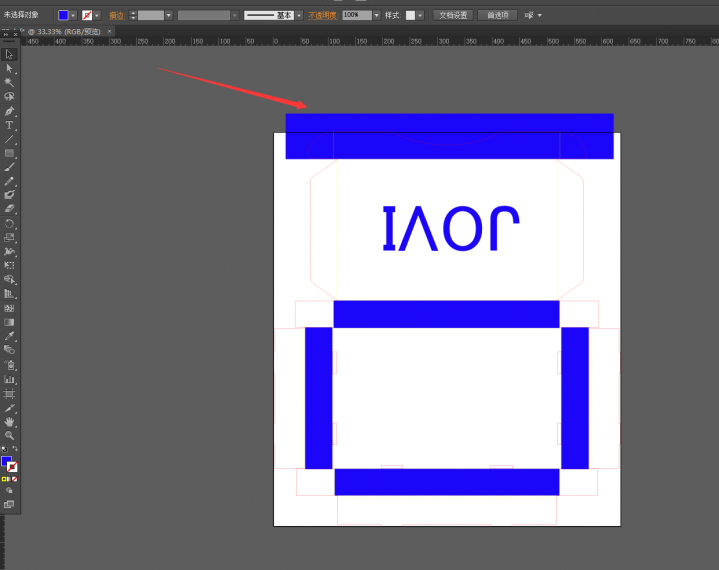Screen dimensions: 719x570
Task: Activate the Magic Wand tool
Action: (9, 82)
